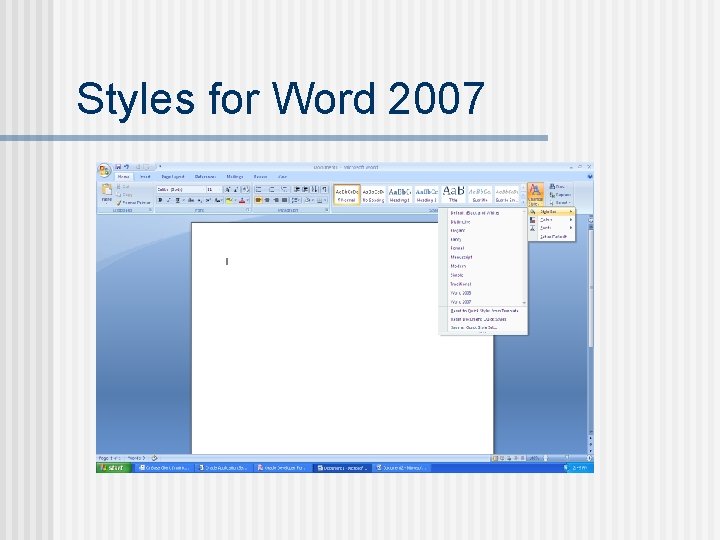The image size is (720, 540).
Task: Select Align Text Left
Action: [x=259, y=200]
